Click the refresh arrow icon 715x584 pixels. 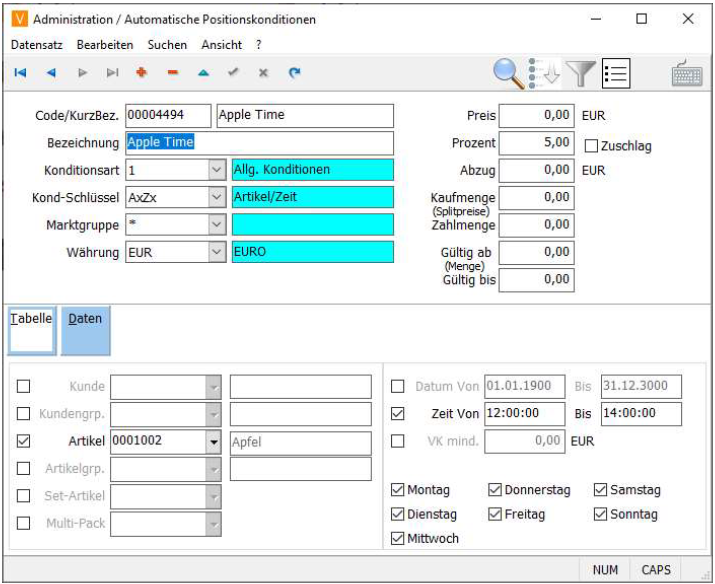pos(294,73)
